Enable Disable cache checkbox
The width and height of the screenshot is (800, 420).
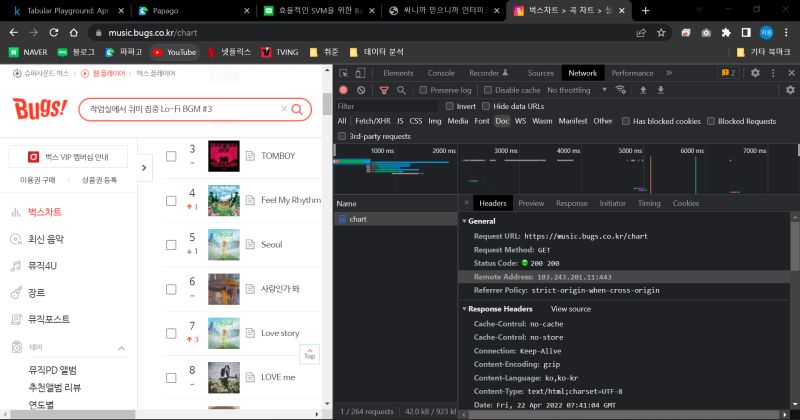(488, 90)
